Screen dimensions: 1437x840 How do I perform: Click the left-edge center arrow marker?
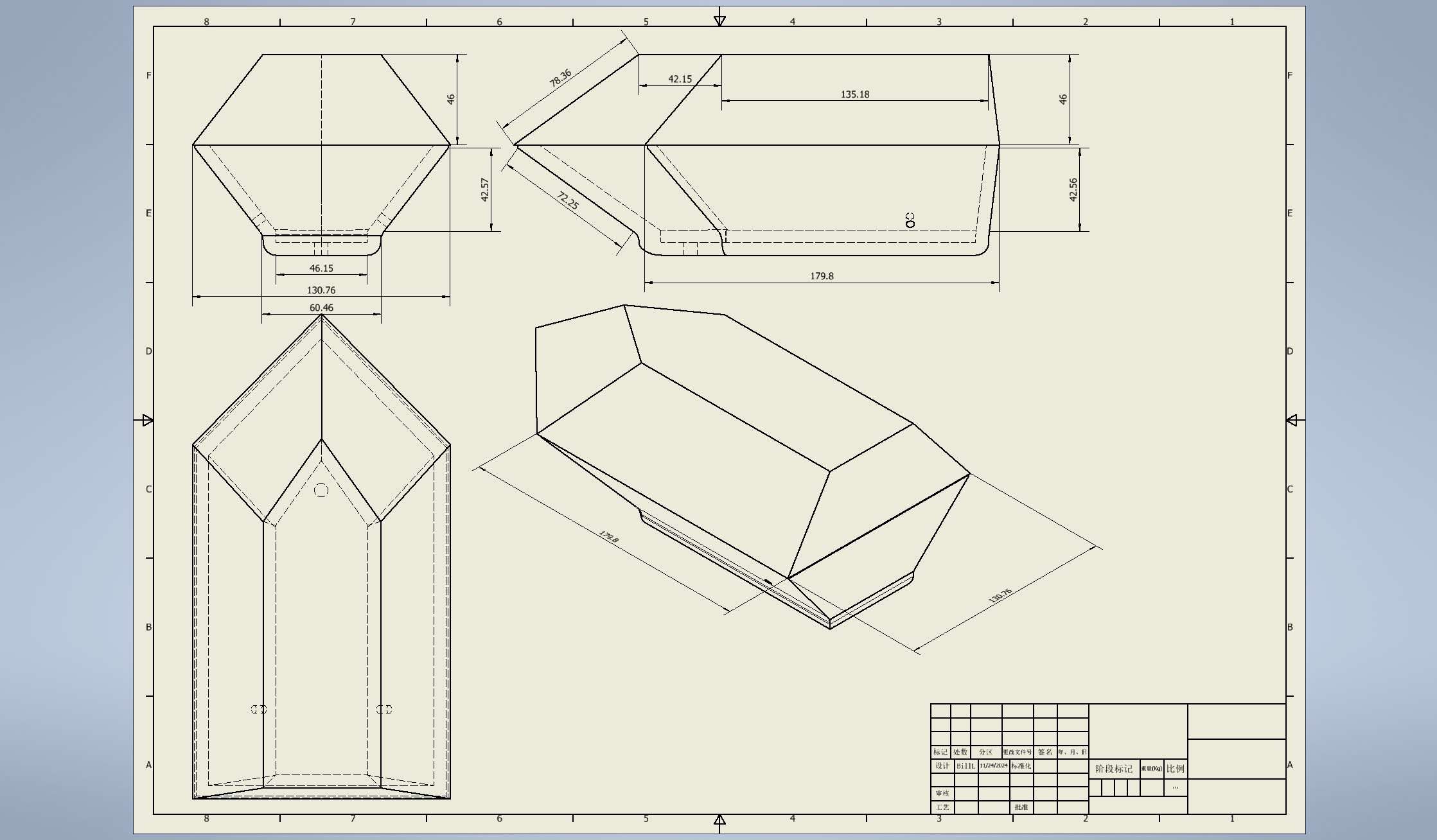147,421
